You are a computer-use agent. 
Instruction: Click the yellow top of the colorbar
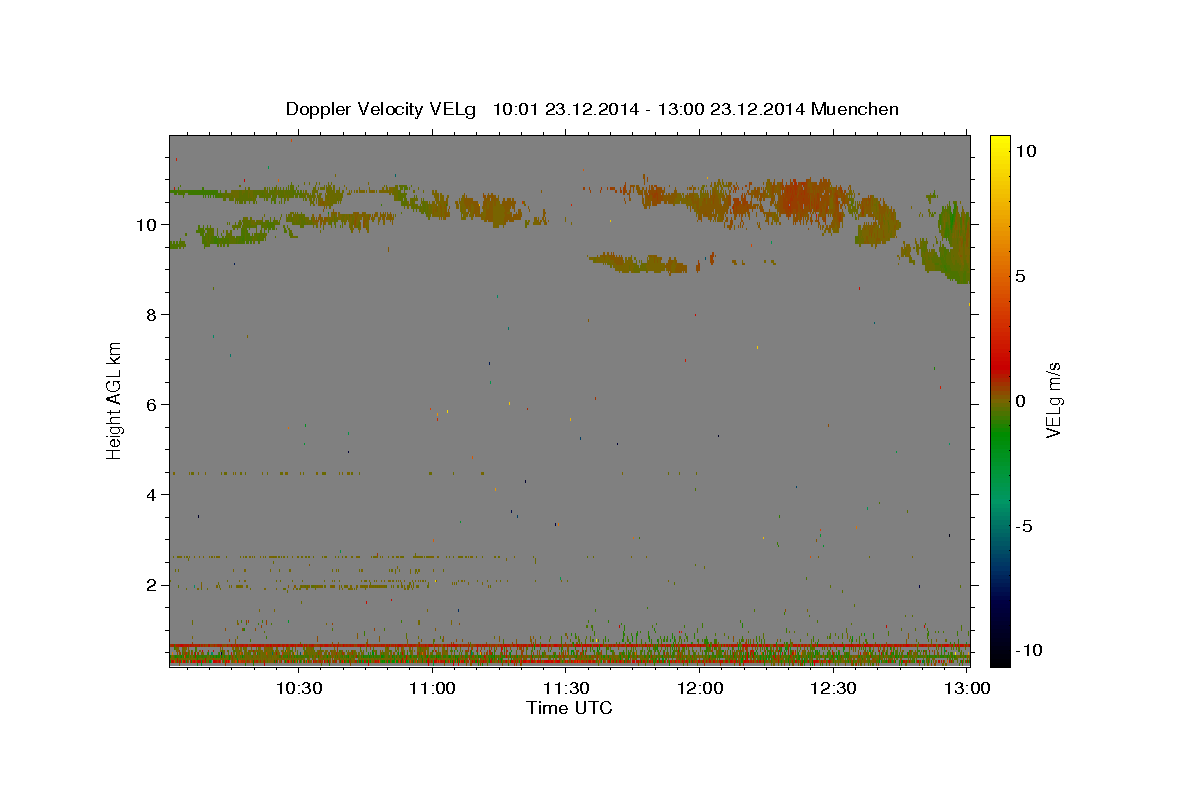click(1000, 145)
